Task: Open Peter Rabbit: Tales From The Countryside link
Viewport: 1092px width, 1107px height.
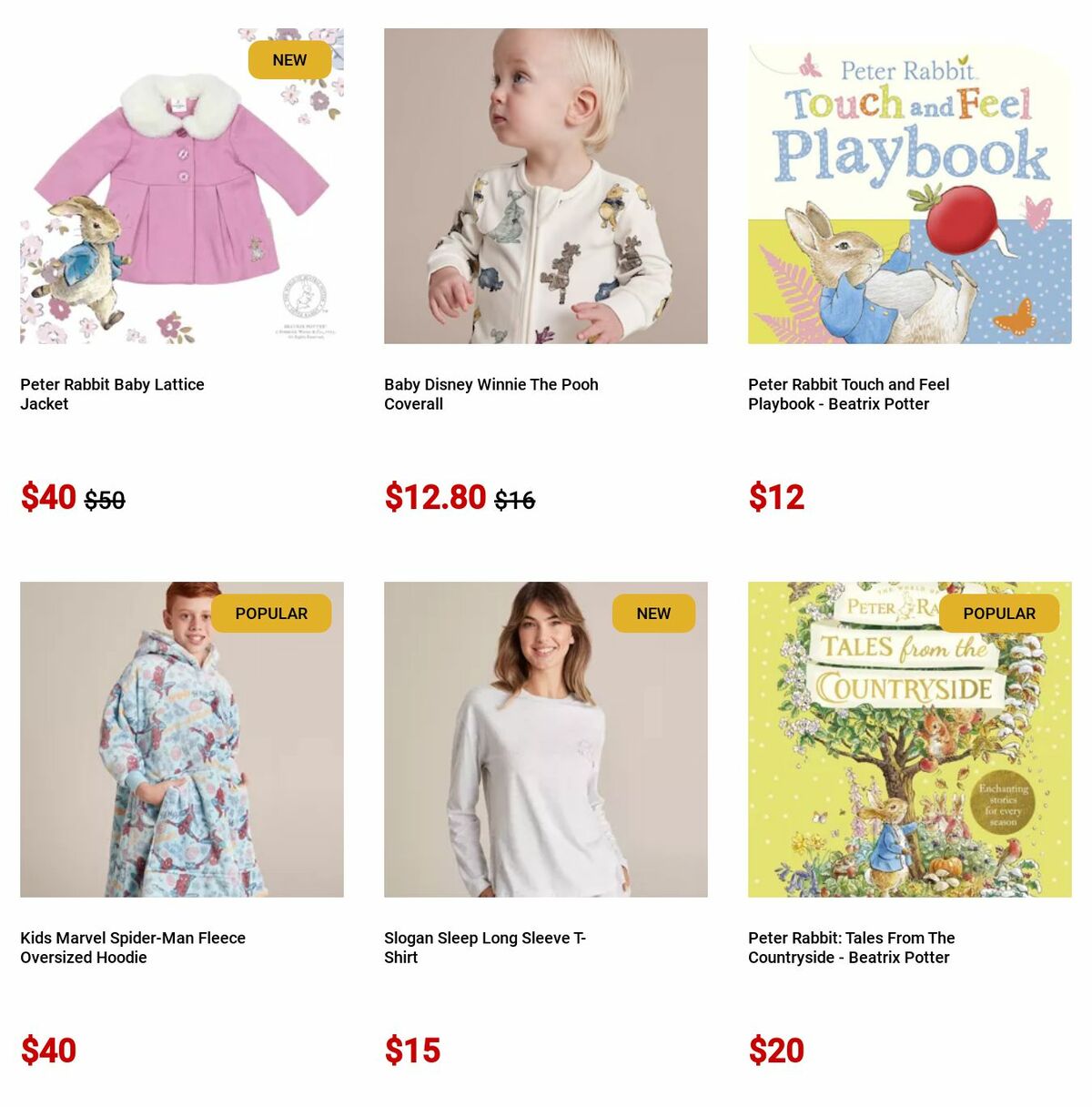Action: click(852, 948)
